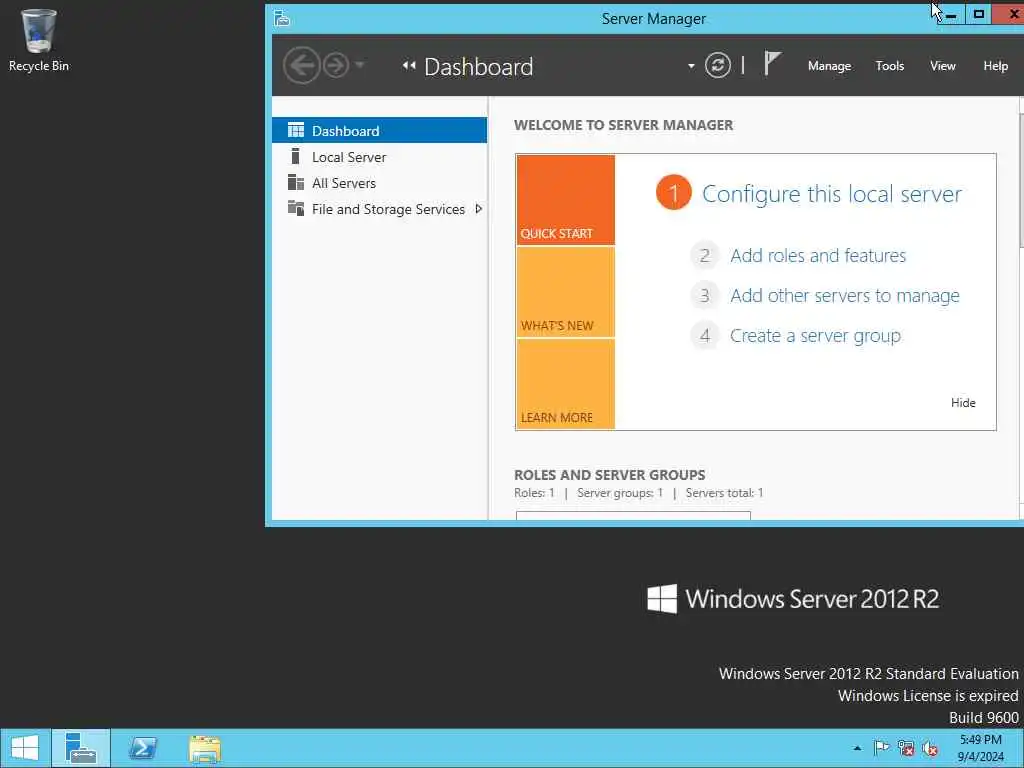Click the Server Manager title bar icon
The height and width of the screenshot is (768, 1024).
tap(281, 18)
